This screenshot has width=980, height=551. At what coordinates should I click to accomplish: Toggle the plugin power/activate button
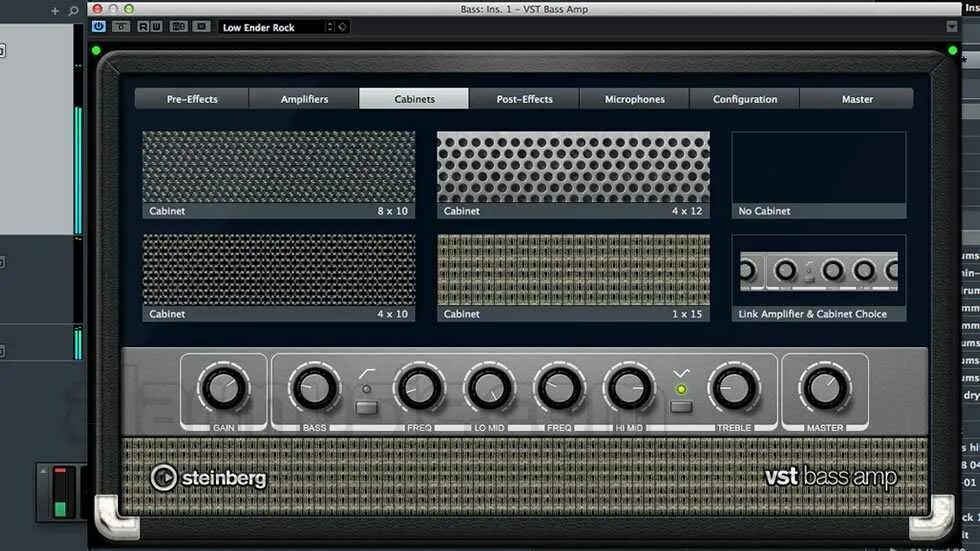99,27
